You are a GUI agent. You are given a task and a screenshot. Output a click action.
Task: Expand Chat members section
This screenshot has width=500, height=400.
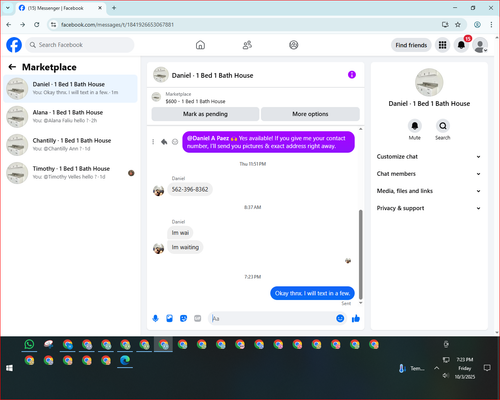click(429, 174)
